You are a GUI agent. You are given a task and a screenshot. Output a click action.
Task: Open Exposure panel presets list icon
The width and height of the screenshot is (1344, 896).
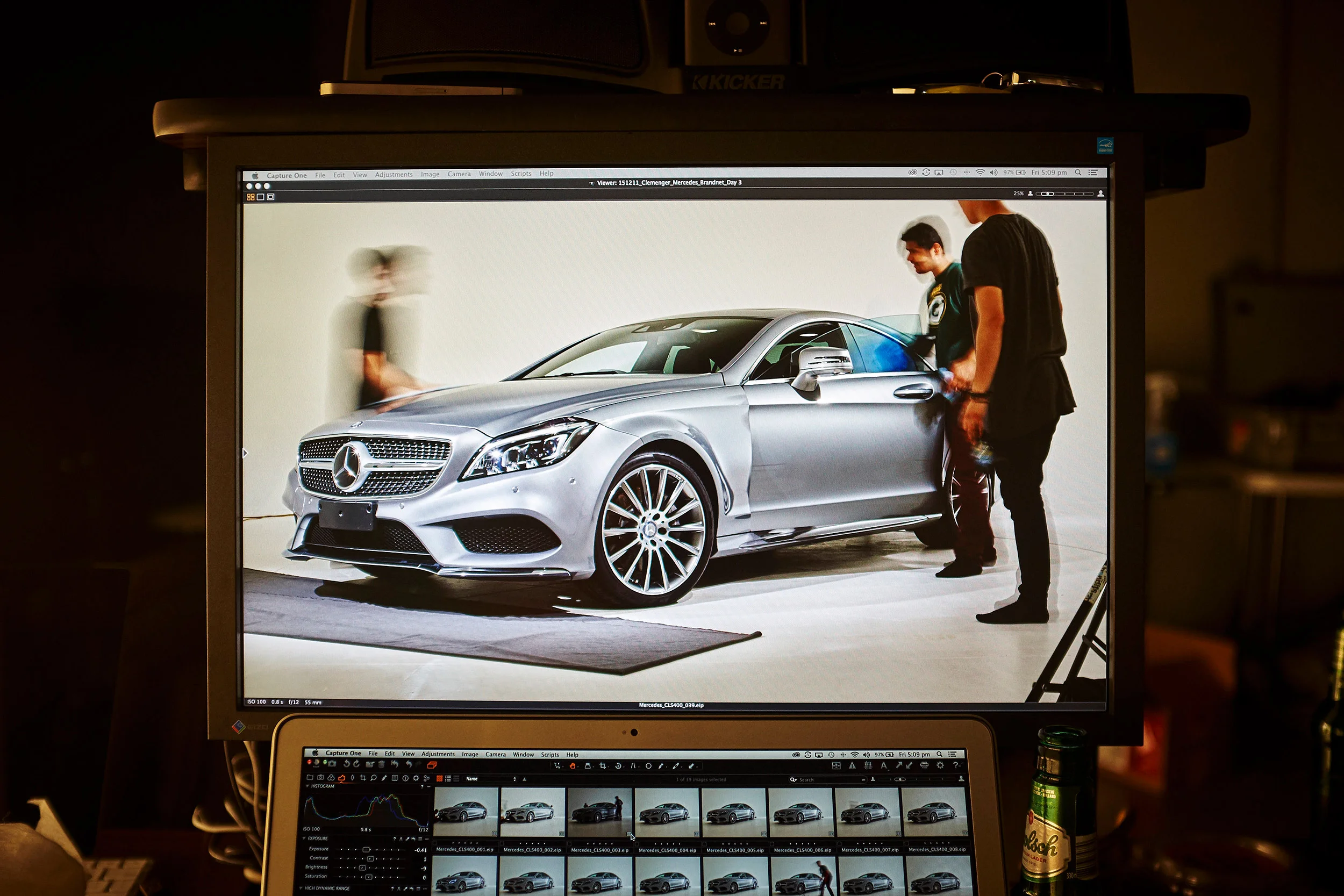pyautogui.click(x=420, y=840)
